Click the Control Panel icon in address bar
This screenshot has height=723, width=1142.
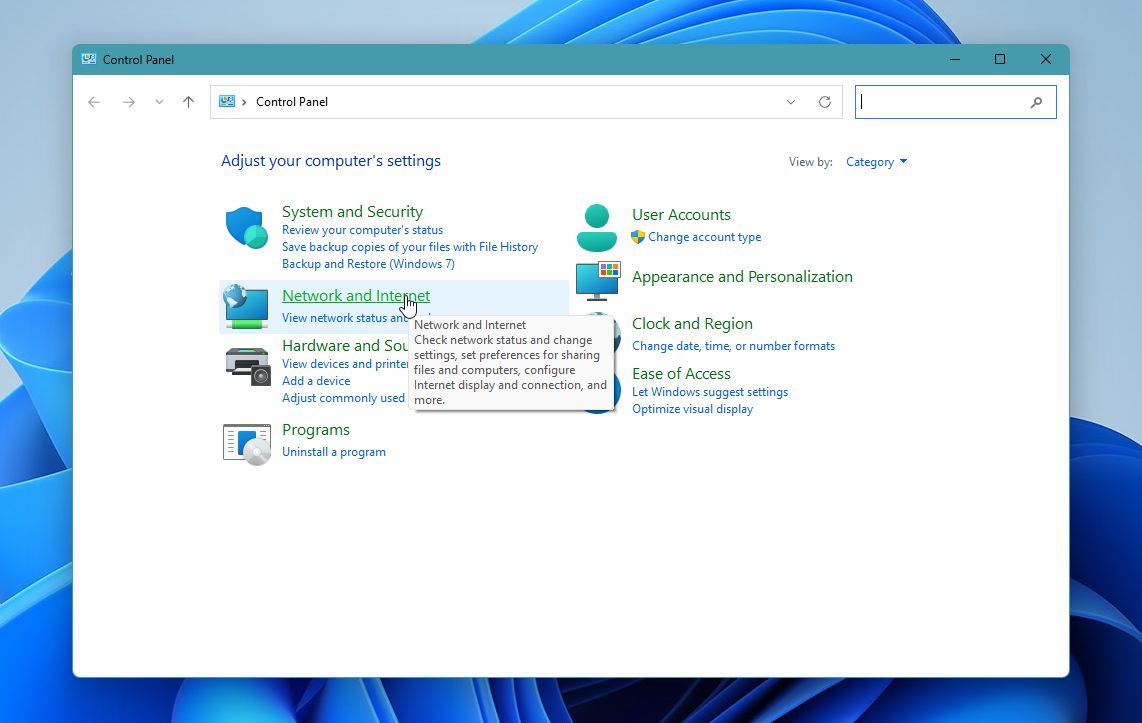coord(227,101)
